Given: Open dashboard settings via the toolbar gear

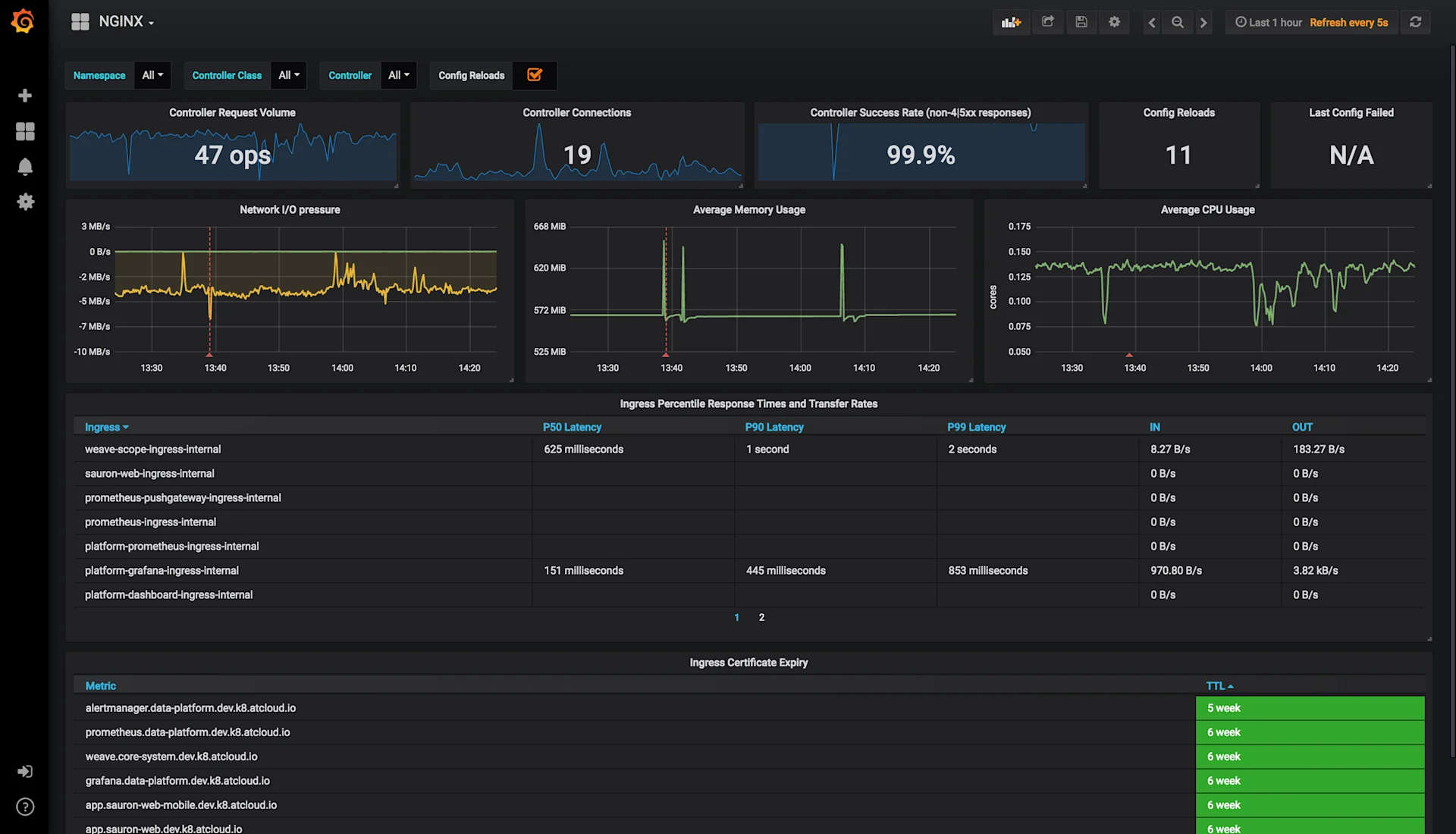Looking at the screenshot, I should (1114, 22).
